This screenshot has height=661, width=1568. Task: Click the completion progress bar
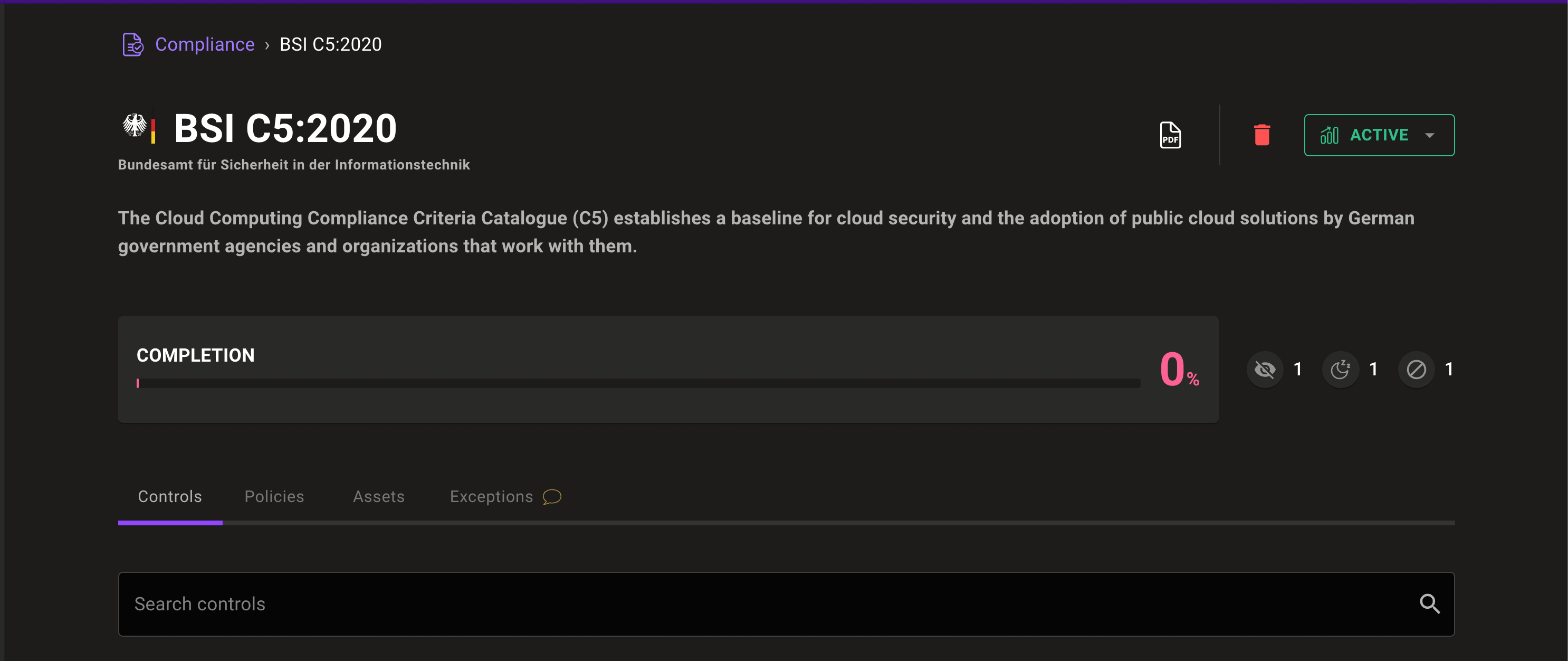pos(638,383)
